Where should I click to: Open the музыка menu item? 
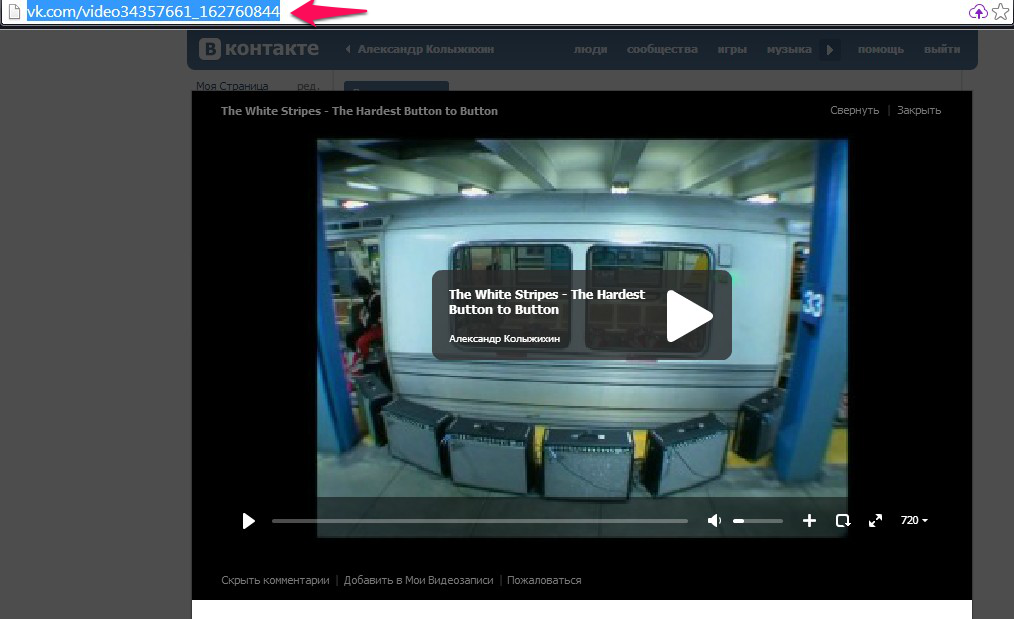click(789, 49)
